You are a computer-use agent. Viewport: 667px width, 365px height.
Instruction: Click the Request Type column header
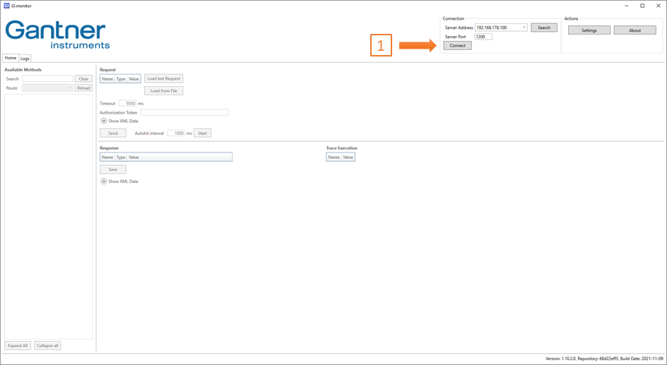tap(121, 79)
